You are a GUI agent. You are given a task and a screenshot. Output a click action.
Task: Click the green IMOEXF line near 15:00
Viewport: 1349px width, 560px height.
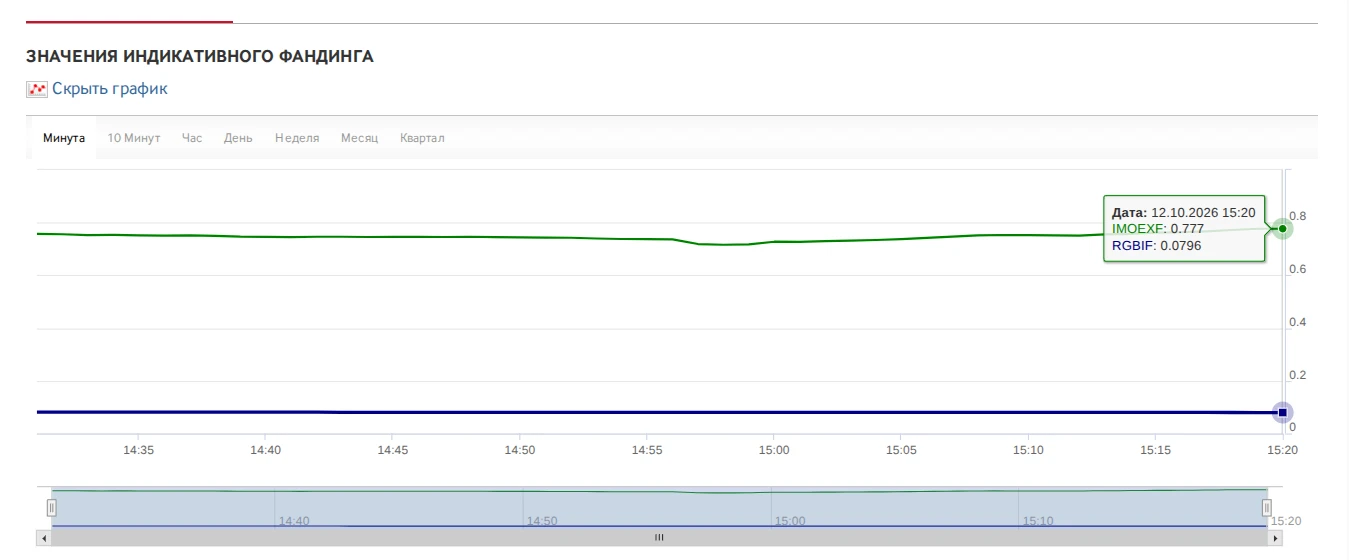(773, 241)
